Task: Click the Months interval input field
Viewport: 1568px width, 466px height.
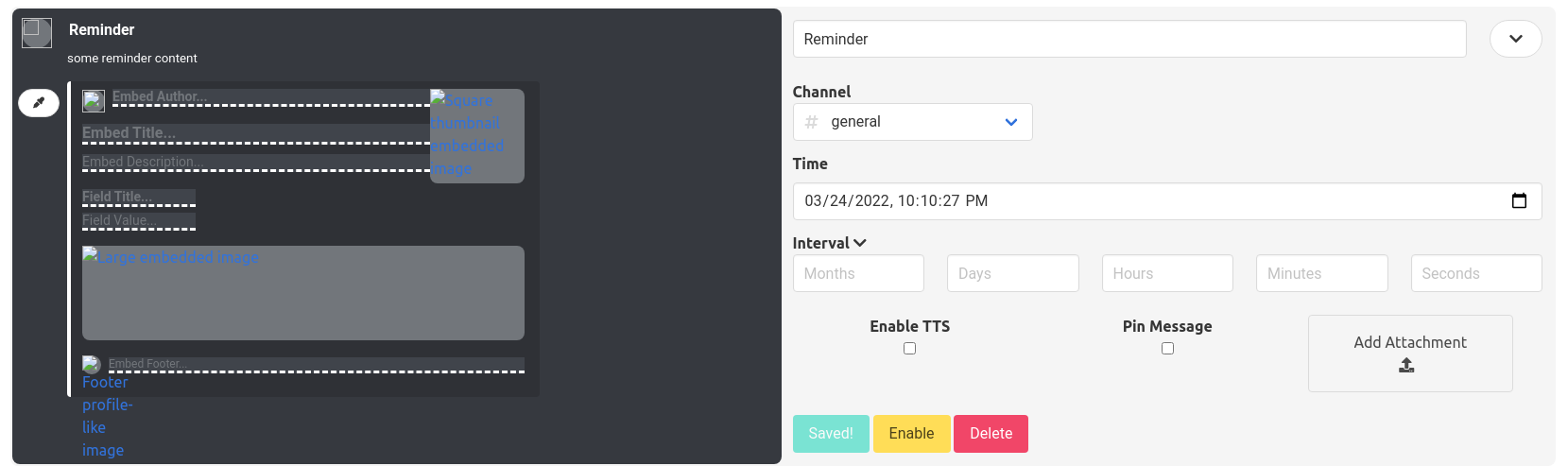Action: click(x=858, y=273)
